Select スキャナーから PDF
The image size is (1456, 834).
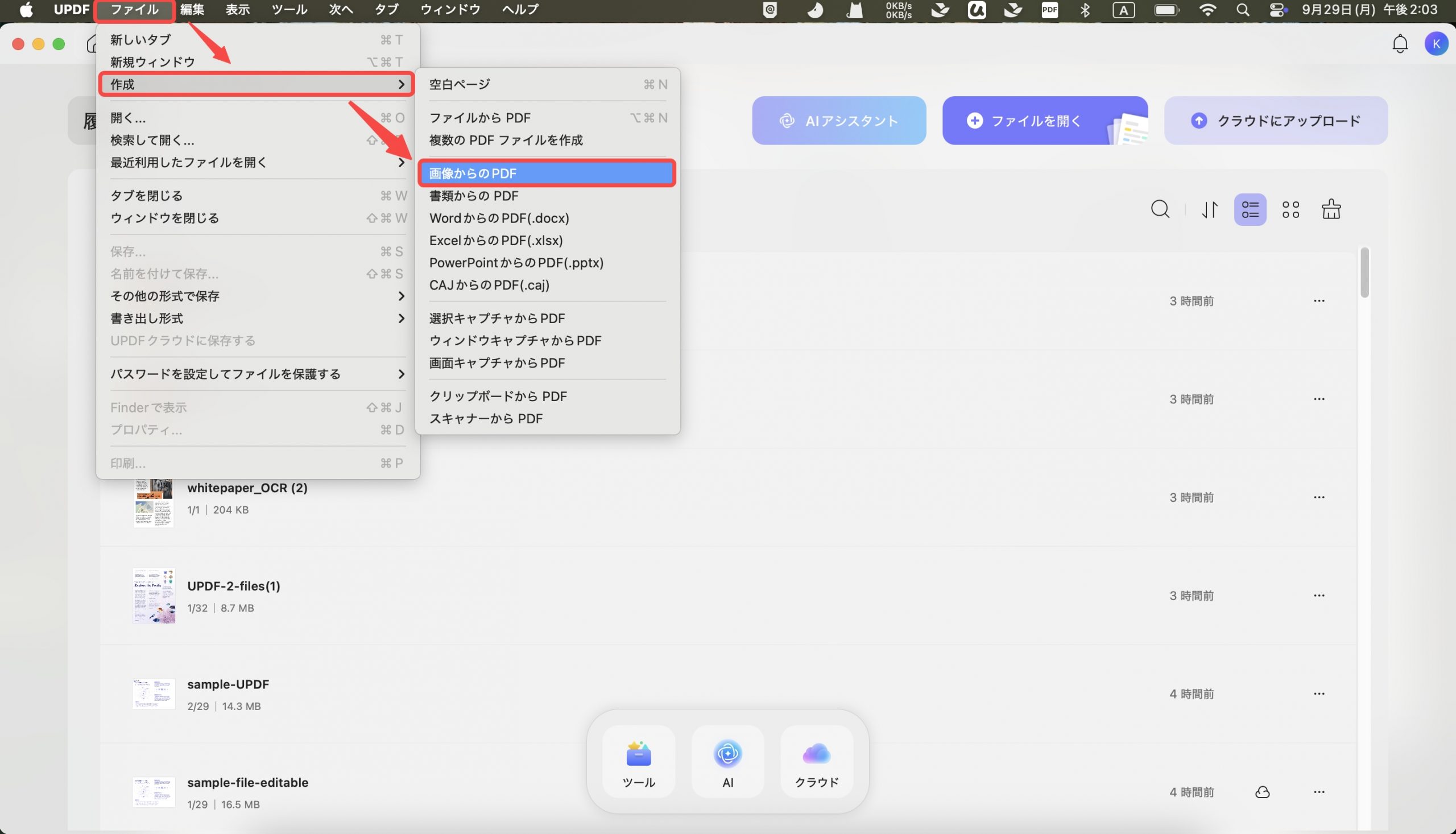pos(547,419)
